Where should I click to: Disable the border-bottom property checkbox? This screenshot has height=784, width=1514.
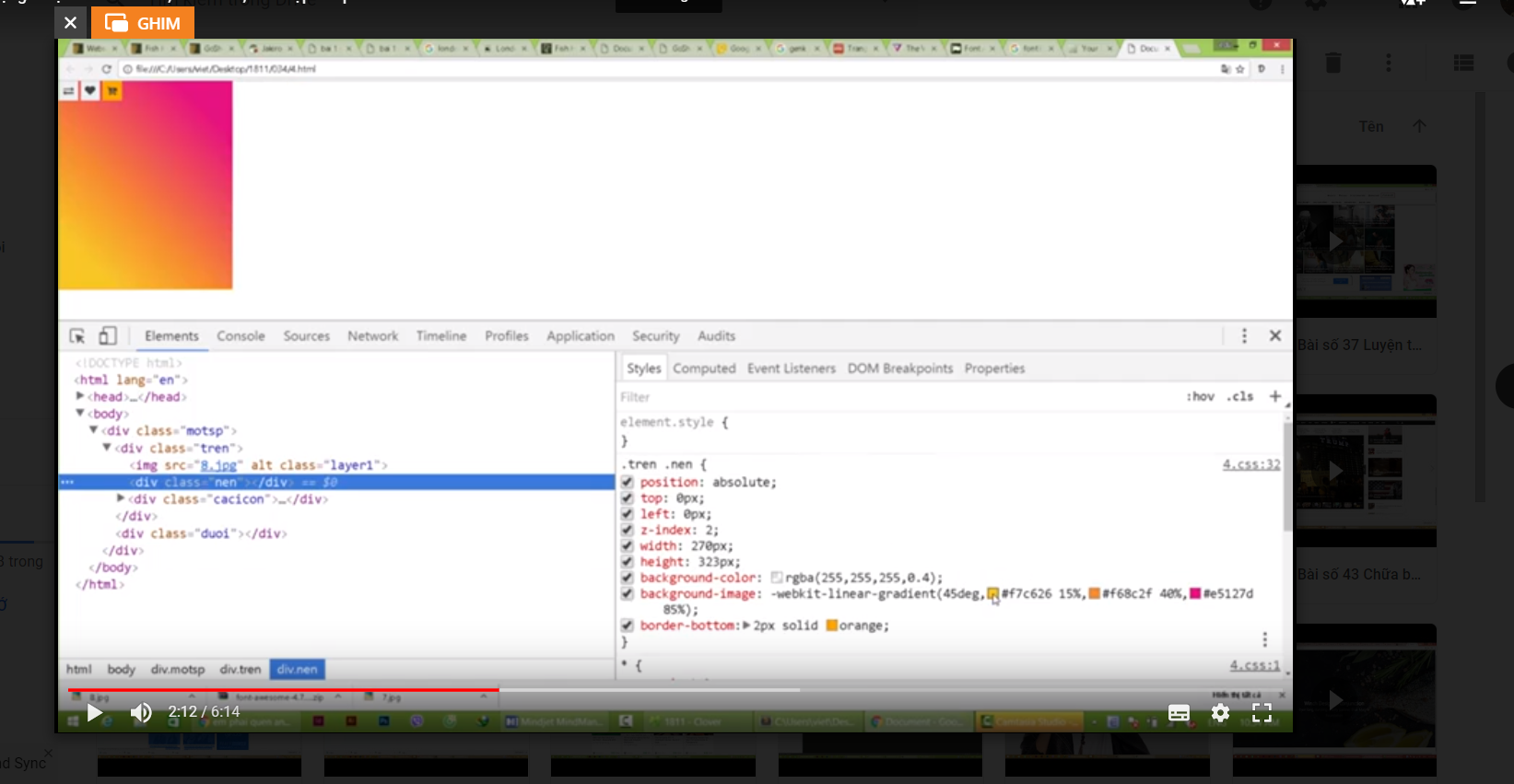pyautogui.click(x=627, y=626)
